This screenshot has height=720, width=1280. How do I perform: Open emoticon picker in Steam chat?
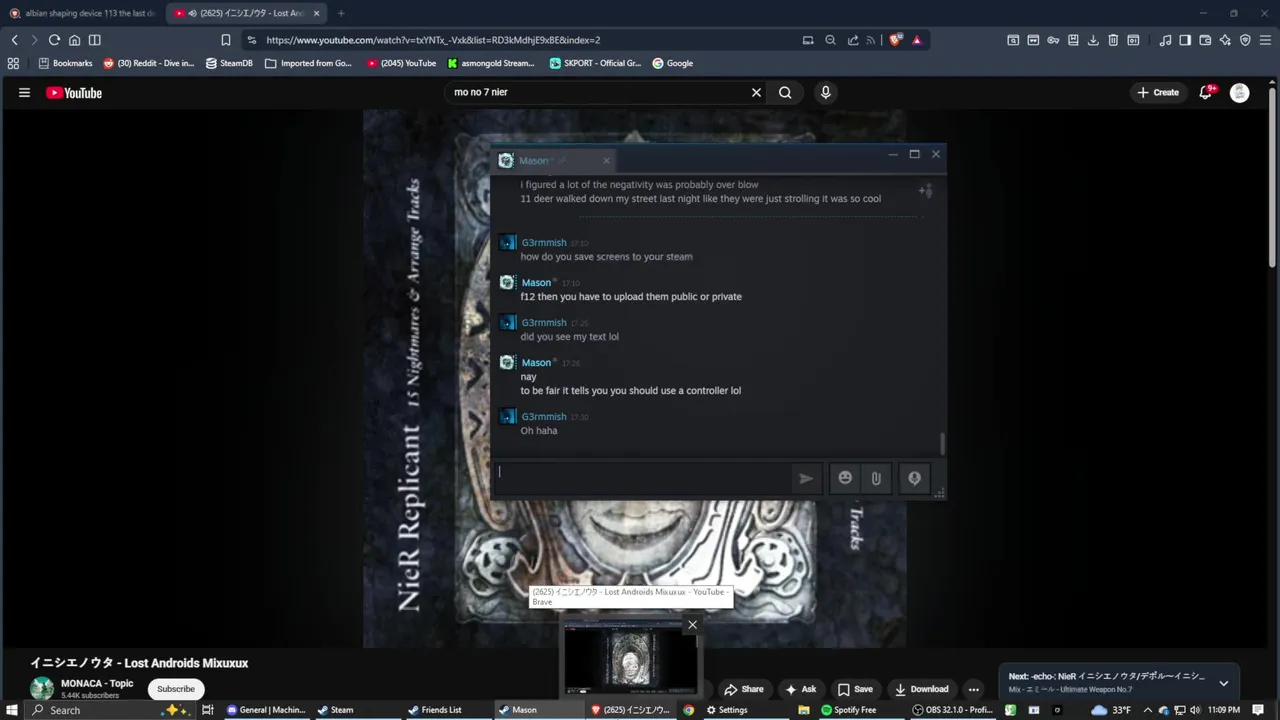pos(845,478)
